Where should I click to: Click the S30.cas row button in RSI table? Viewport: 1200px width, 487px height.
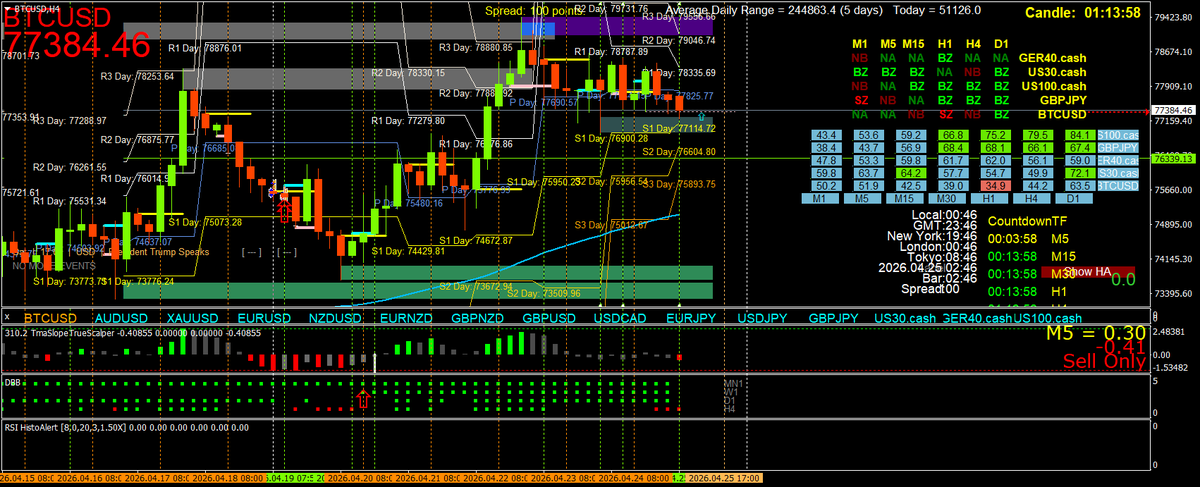1118,173
